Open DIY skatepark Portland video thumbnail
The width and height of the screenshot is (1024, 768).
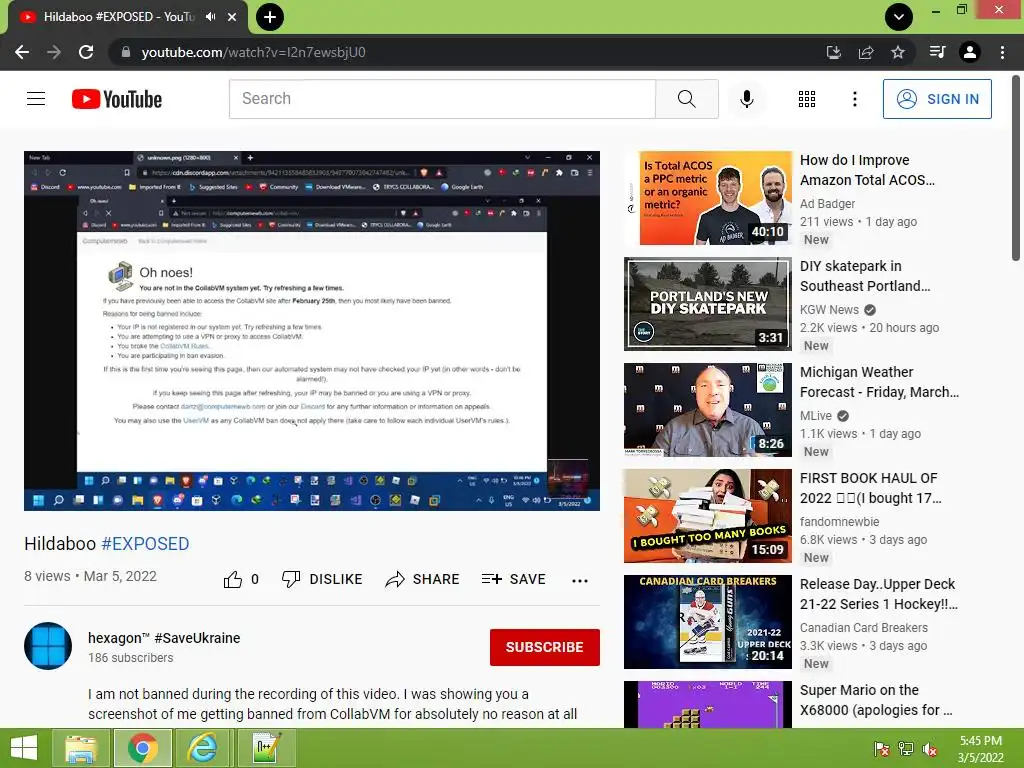click(708, 304)
